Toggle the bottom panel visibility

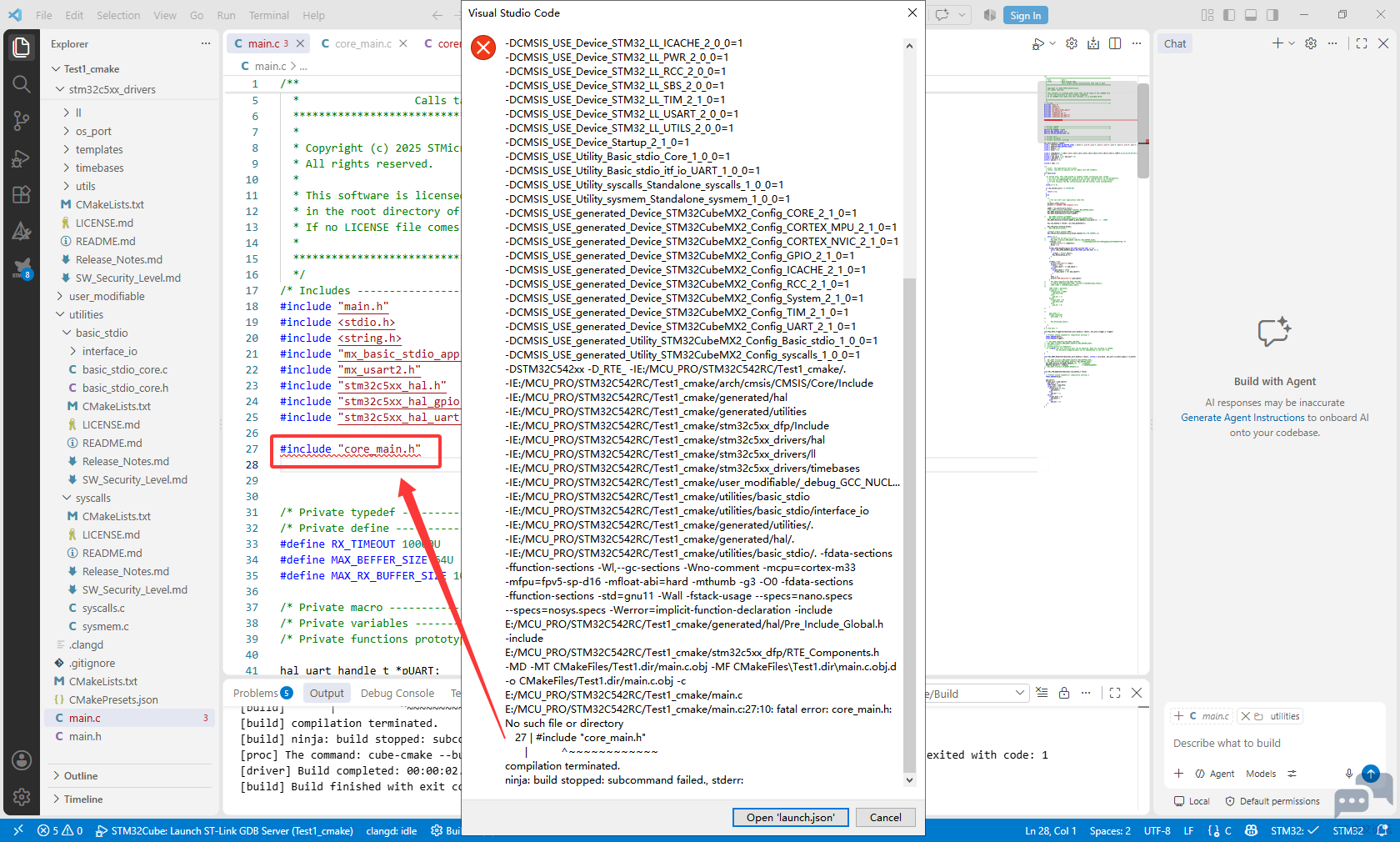tap(1251, 15)
